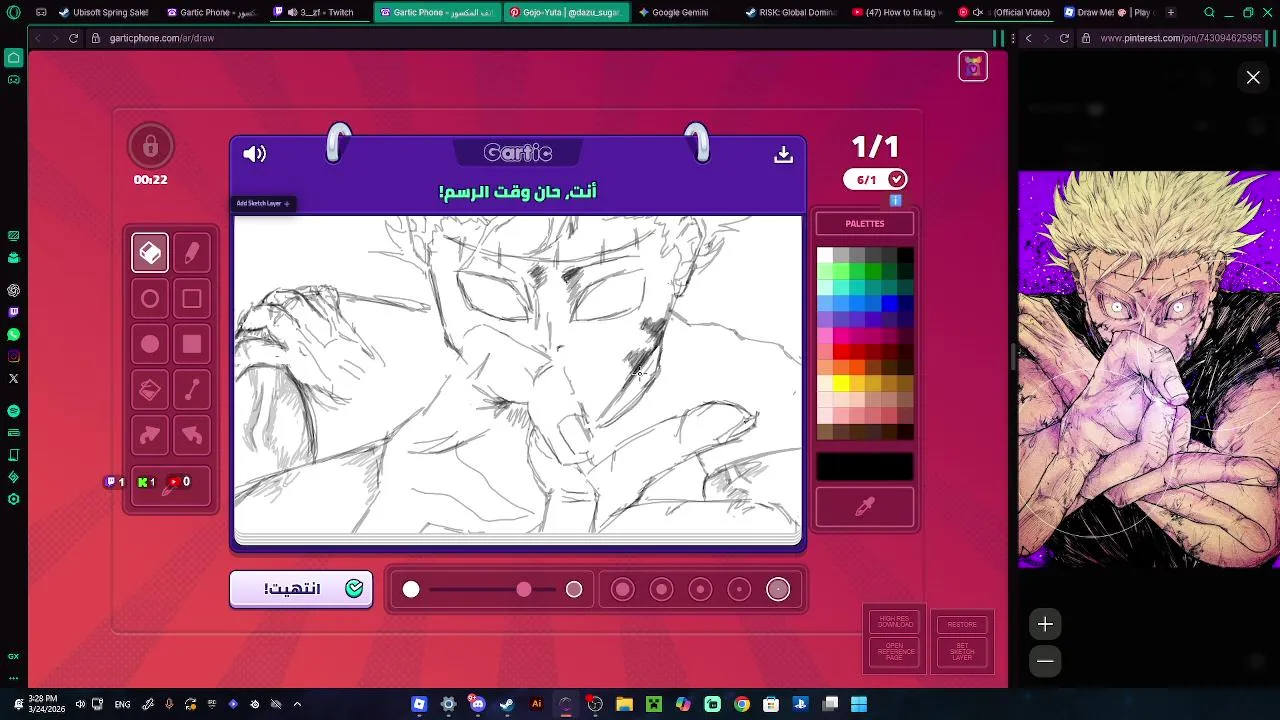1280x720 pixels.
Task: Open the extension icon in page corner
Action: click(x=973, y=67)
